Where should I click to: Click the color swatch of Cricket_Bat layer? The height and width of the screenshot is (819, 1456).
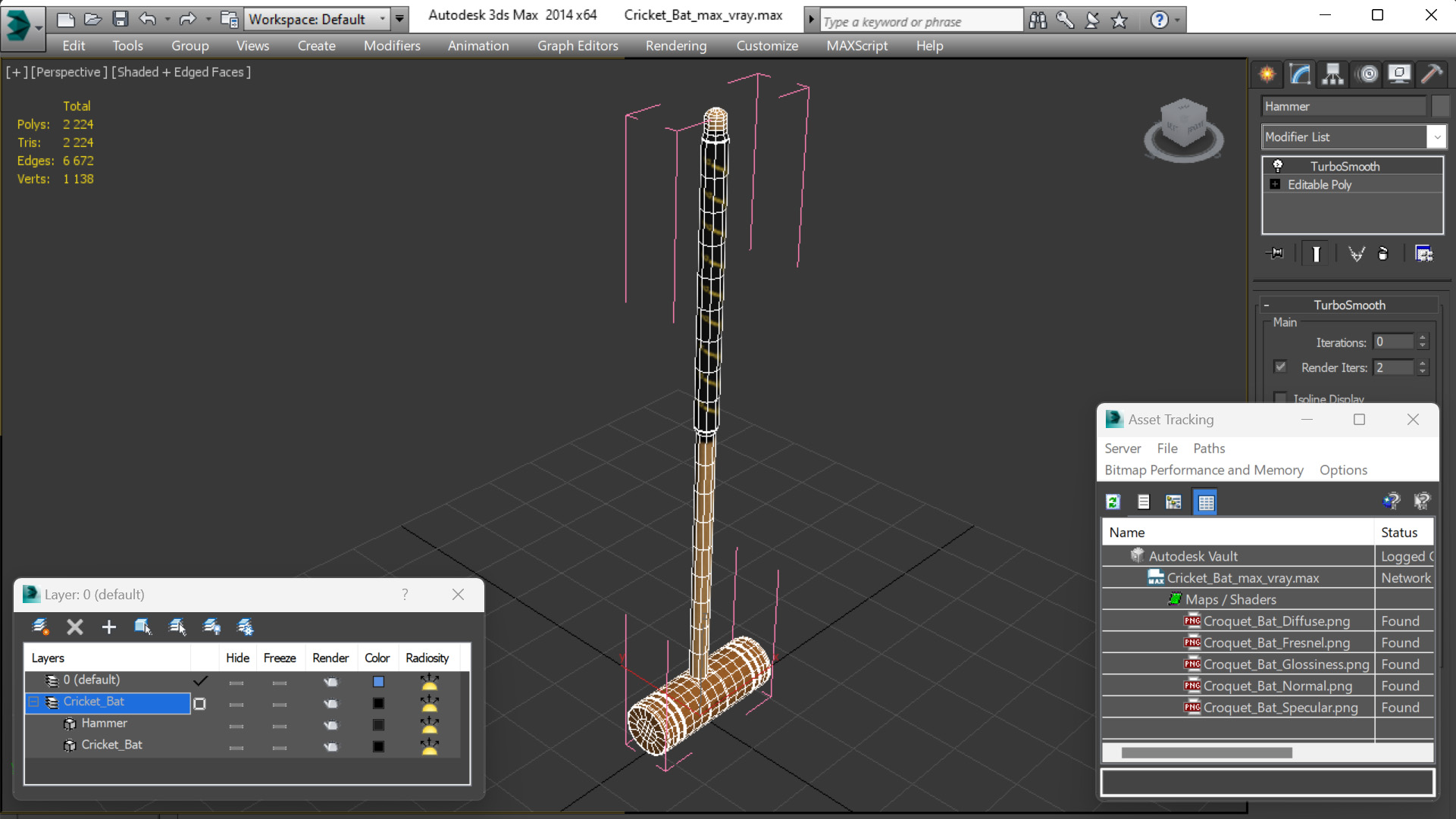click(x=378, y=704)
